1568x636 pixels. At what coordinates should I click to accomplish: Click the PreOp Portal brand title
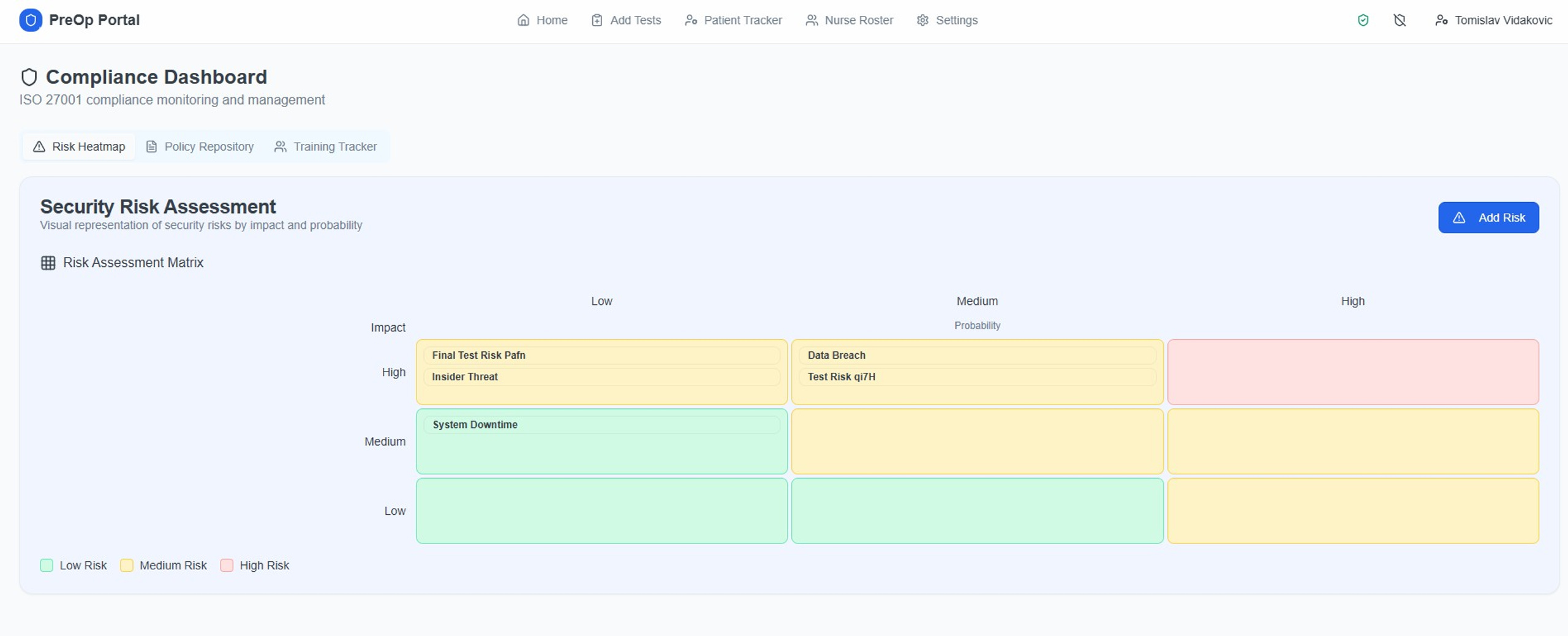point(94,20)
